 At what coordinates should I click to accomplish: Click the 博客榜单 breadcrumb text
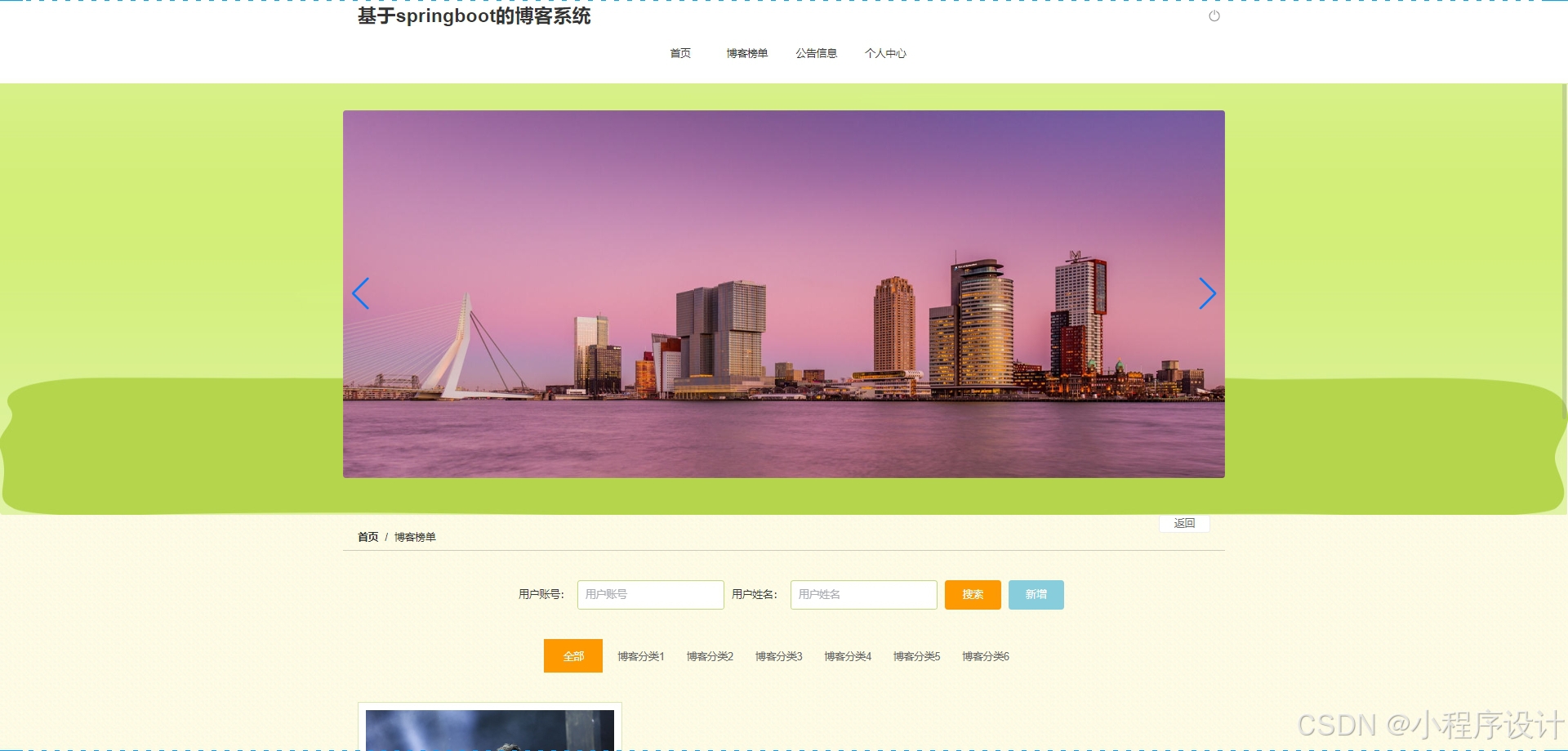pyautogui.click(x=415, y=537)
